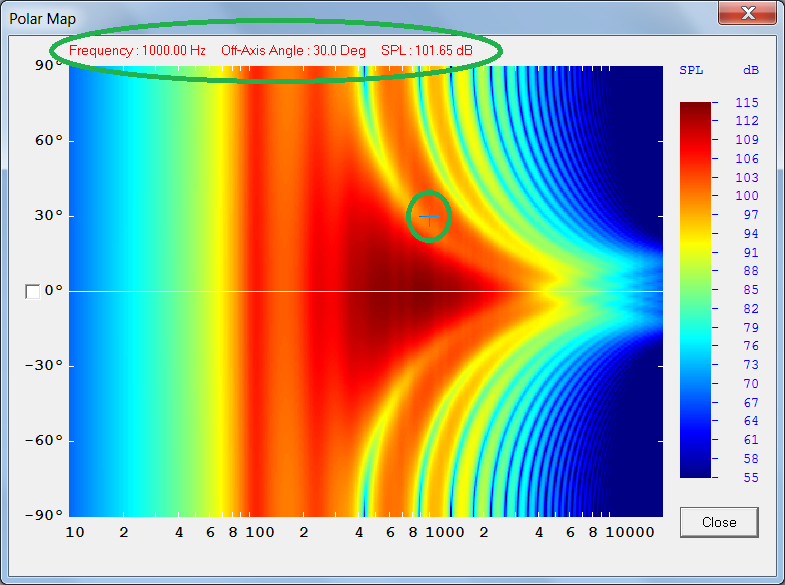Click the blue crosshair on the map

429,217
